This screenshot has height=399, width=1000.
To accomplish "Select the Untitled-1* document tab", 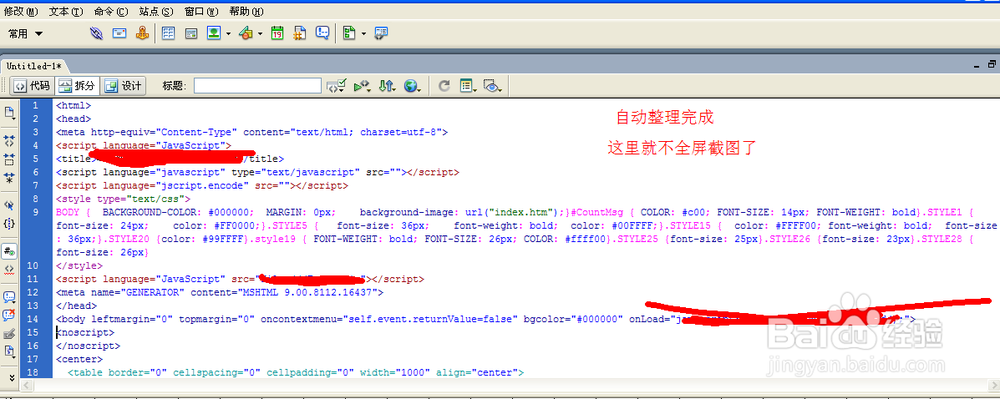I will coord(34,66).
